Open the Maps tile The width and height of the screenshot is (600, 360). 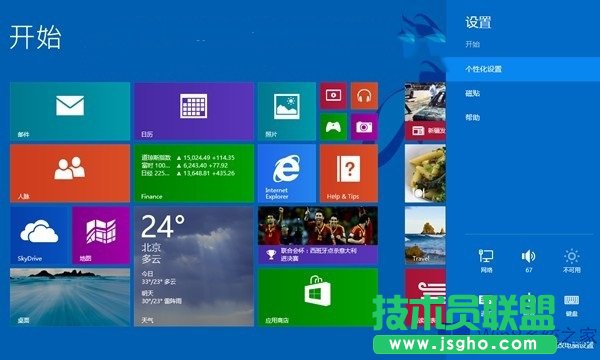point(101,235)
